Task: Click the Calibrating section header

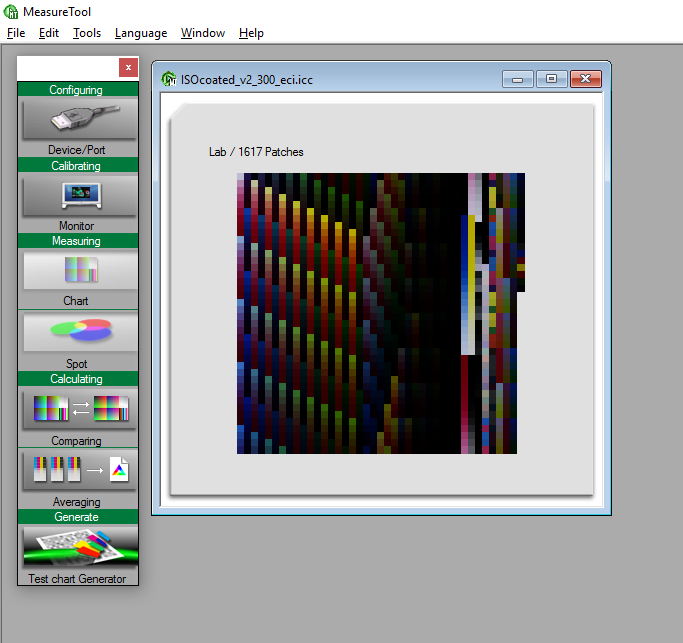Action: [x=78, y=166]
